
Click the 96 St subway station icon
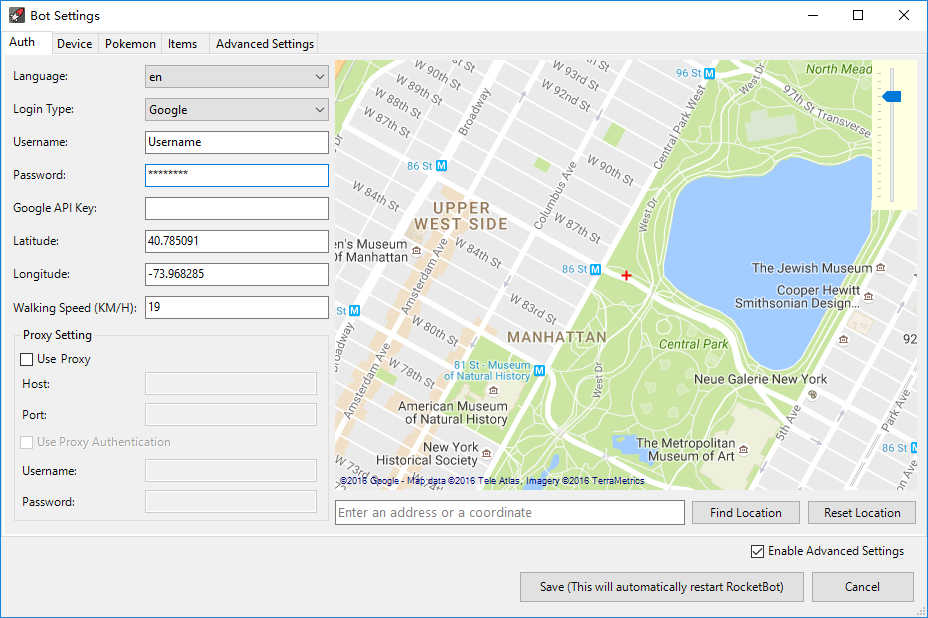709,73
